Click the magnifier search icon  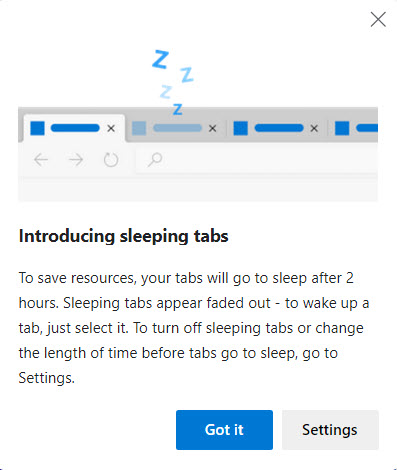[x=155, y=160]
